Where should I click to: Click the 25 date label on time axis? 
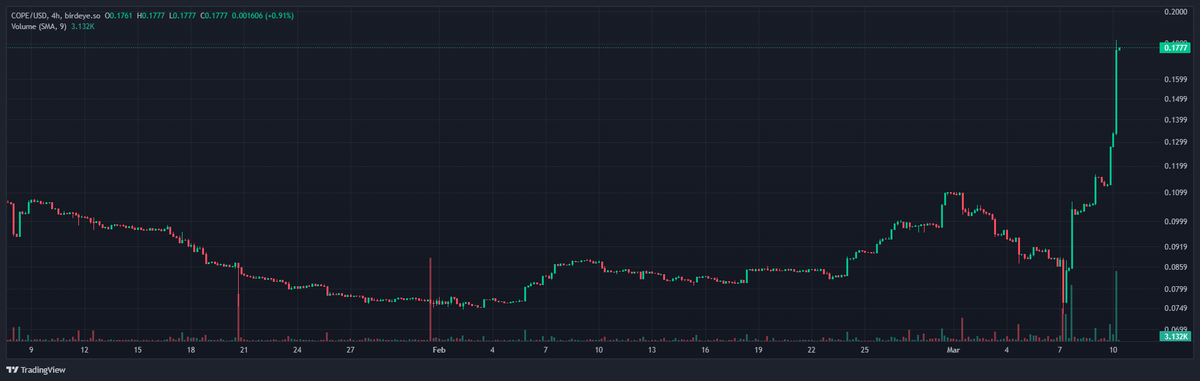(865, 351)
